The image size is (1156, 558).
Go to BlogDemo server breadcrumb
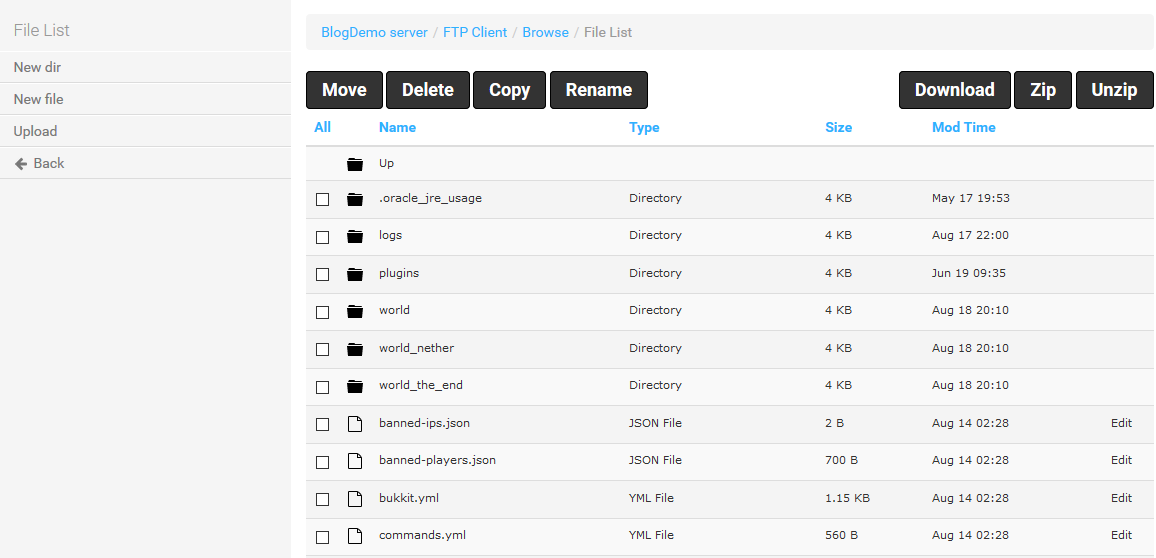[375, 32]
